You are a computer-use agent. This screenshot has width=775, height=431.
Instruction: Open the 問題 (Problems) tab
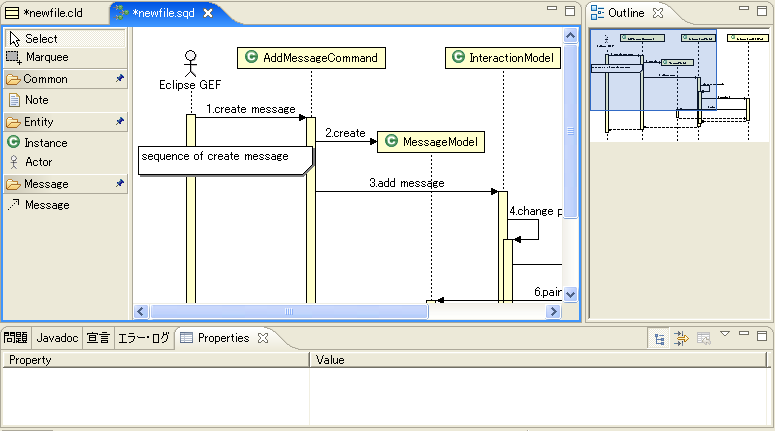coord(16,338)
